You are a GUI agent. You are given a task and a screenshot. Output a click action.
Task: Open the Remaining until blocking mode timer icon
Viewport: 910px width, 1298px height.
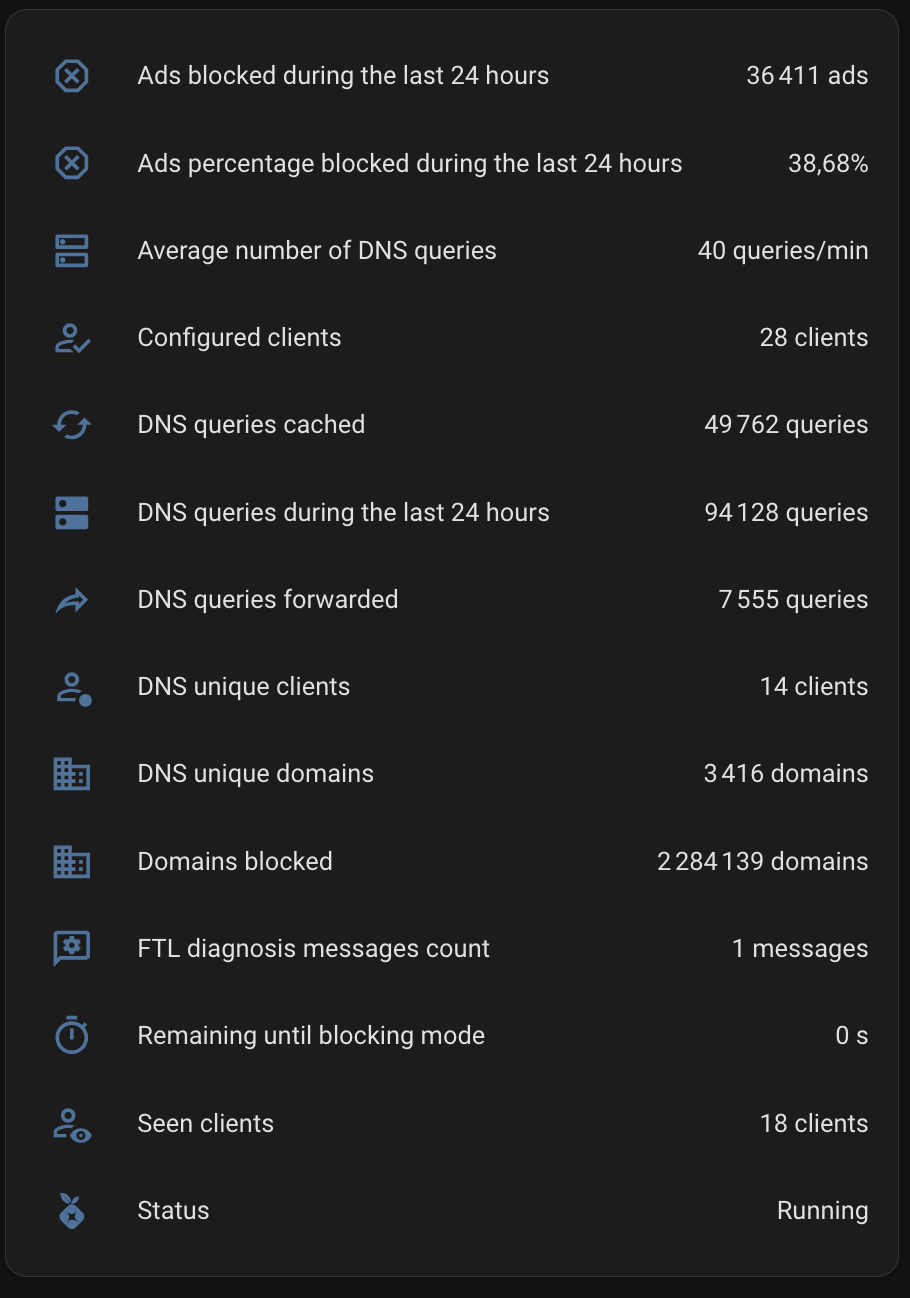pos(71,1036)
